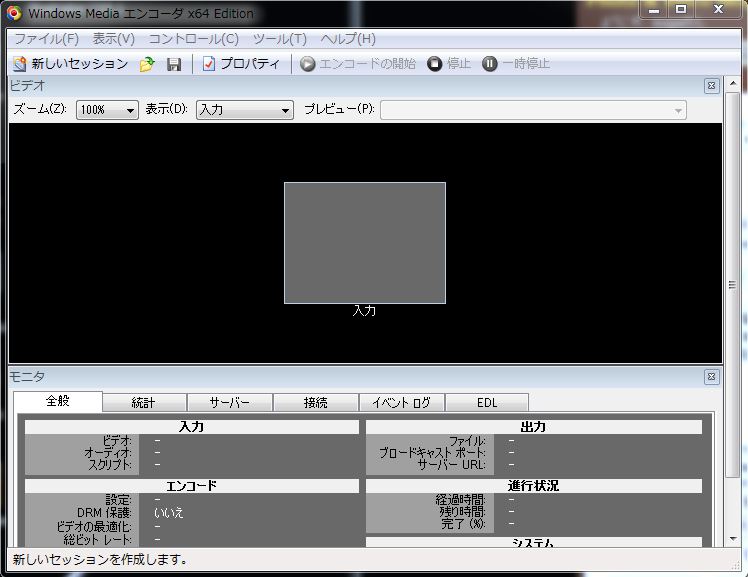
Task: Open プロパティ from the toolbar
Action: click(x=241, y=63)
